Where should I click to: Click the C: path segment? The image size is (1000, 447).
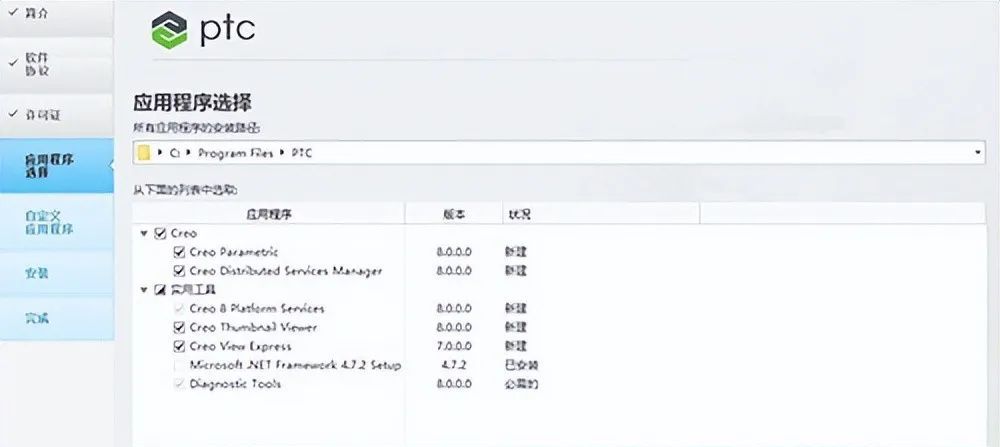(x=175, y=153)
